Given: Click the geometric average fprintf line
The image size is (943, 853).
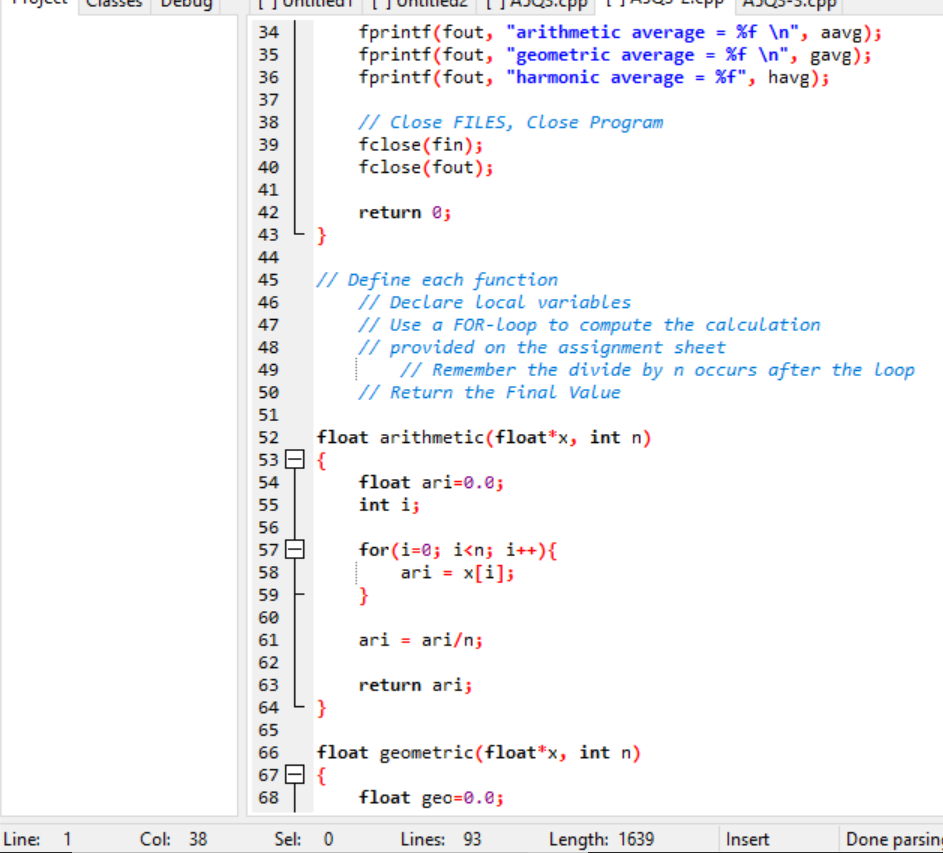Looking at the screenshot, I should click(x=615, y=55).
